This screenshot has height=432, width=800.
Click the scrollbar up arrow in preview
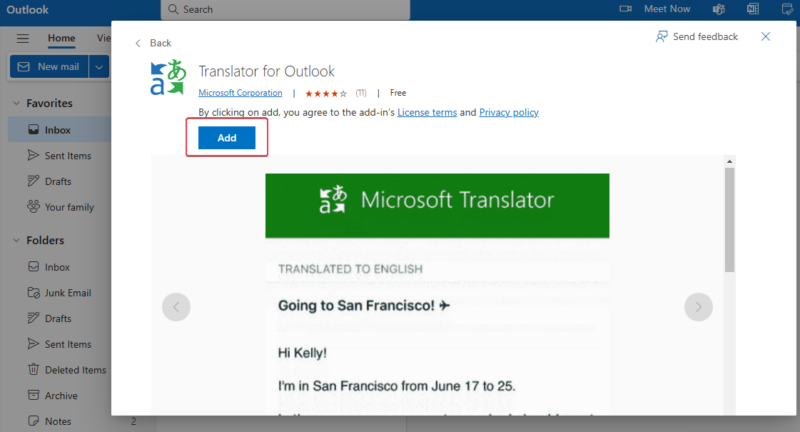(x=730, y=162)
